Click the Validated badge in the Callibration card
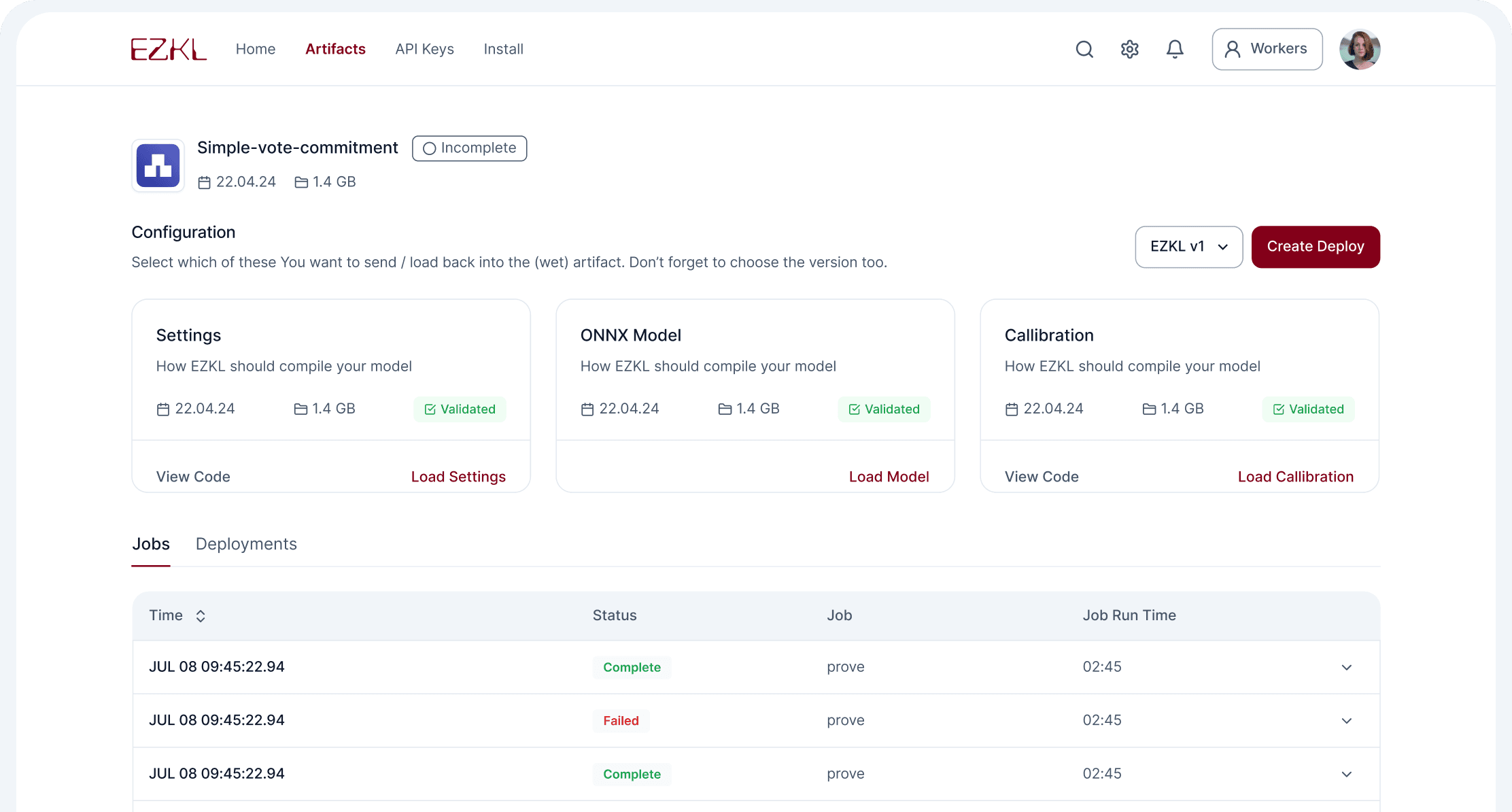Image resolution: width=1512 pixels, height=812 pixels. tap(1309, 409)
